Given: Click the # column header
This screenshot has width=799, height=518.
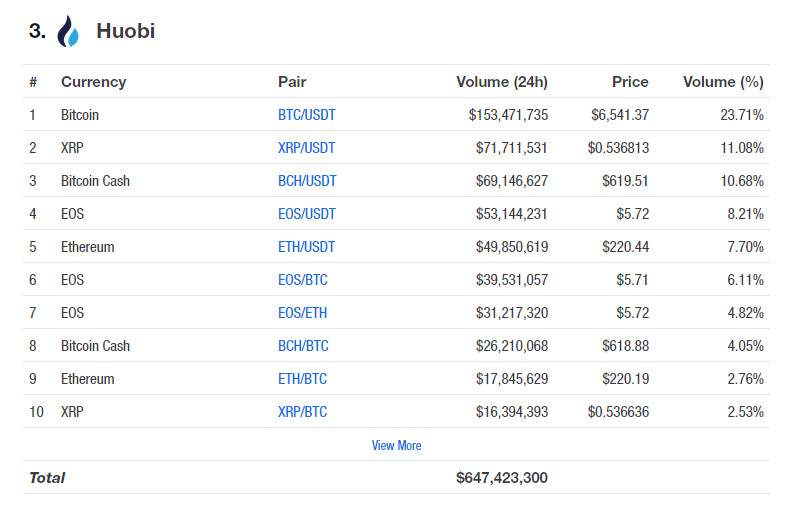Looking at the screenshot, I should [x=33, y=82].
